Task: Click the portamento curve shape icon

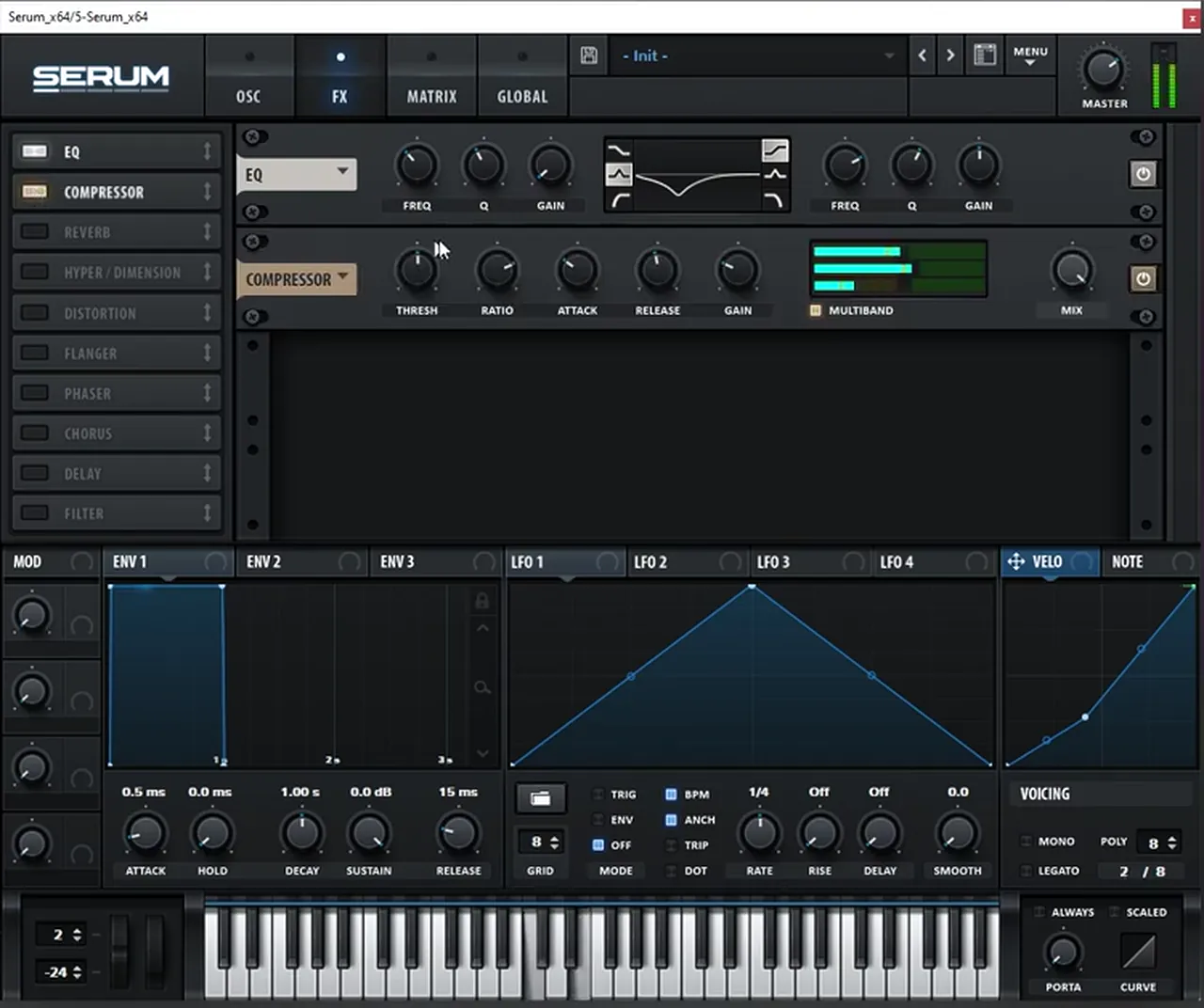Action: (1138, 953)
